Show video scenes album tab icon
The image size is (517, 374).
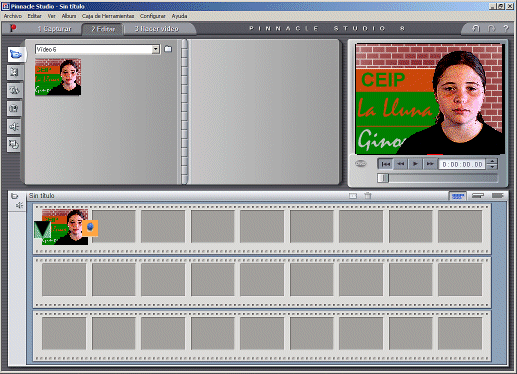16,54
